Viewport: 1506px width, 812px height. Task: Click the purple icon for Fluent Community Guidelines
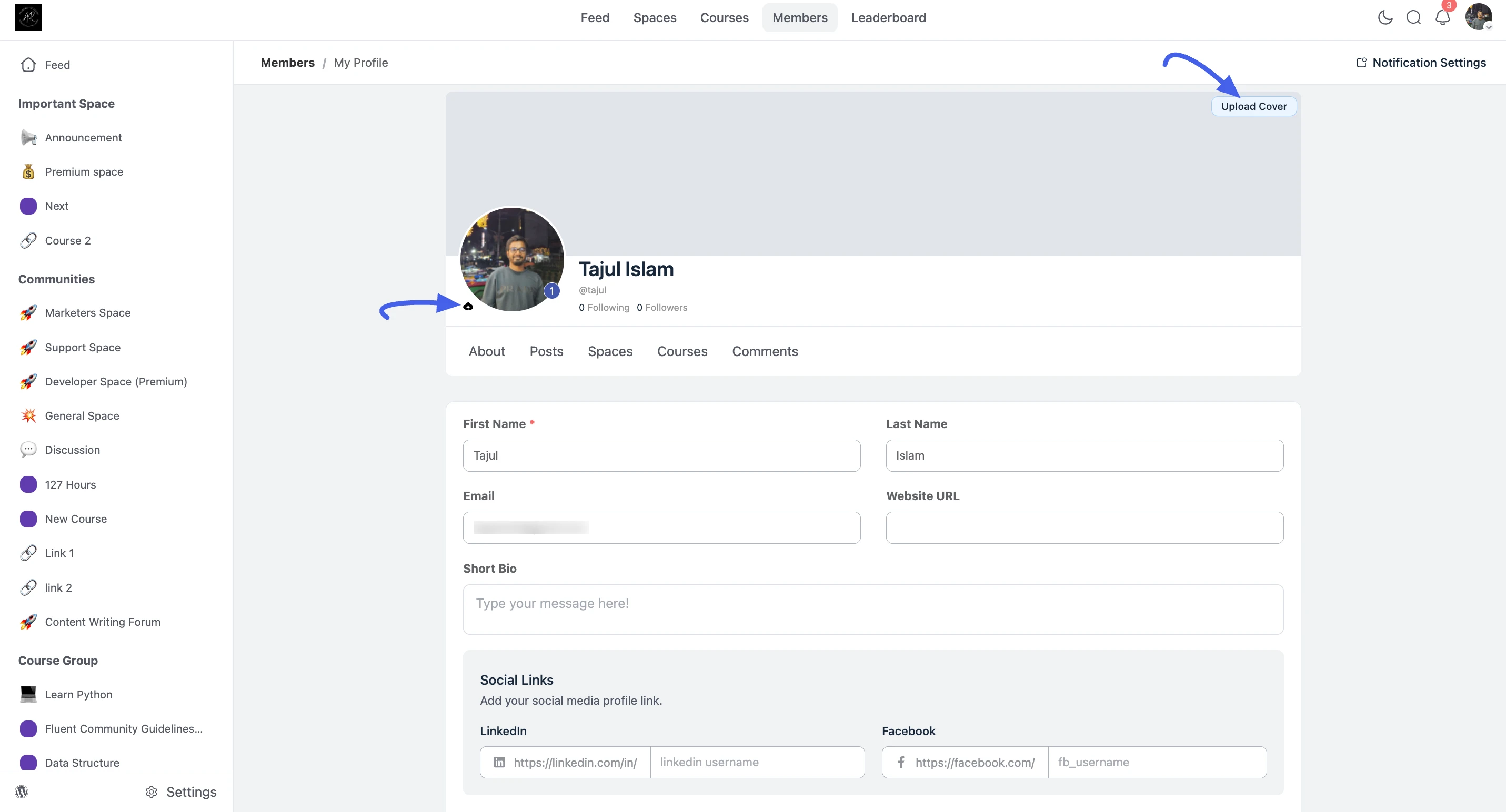point(28,728)
